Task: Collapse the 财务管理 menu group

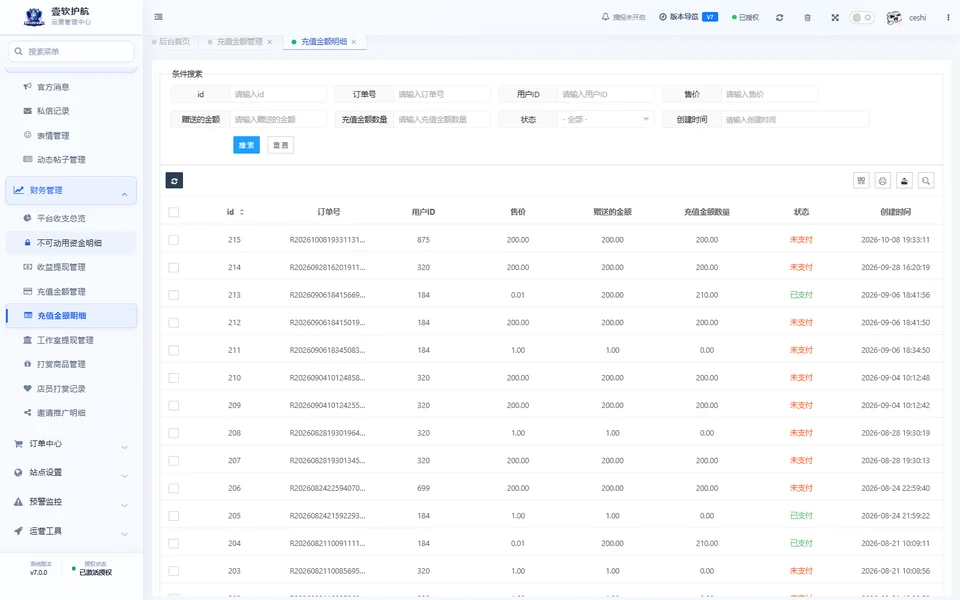Action: click(71, 190)
